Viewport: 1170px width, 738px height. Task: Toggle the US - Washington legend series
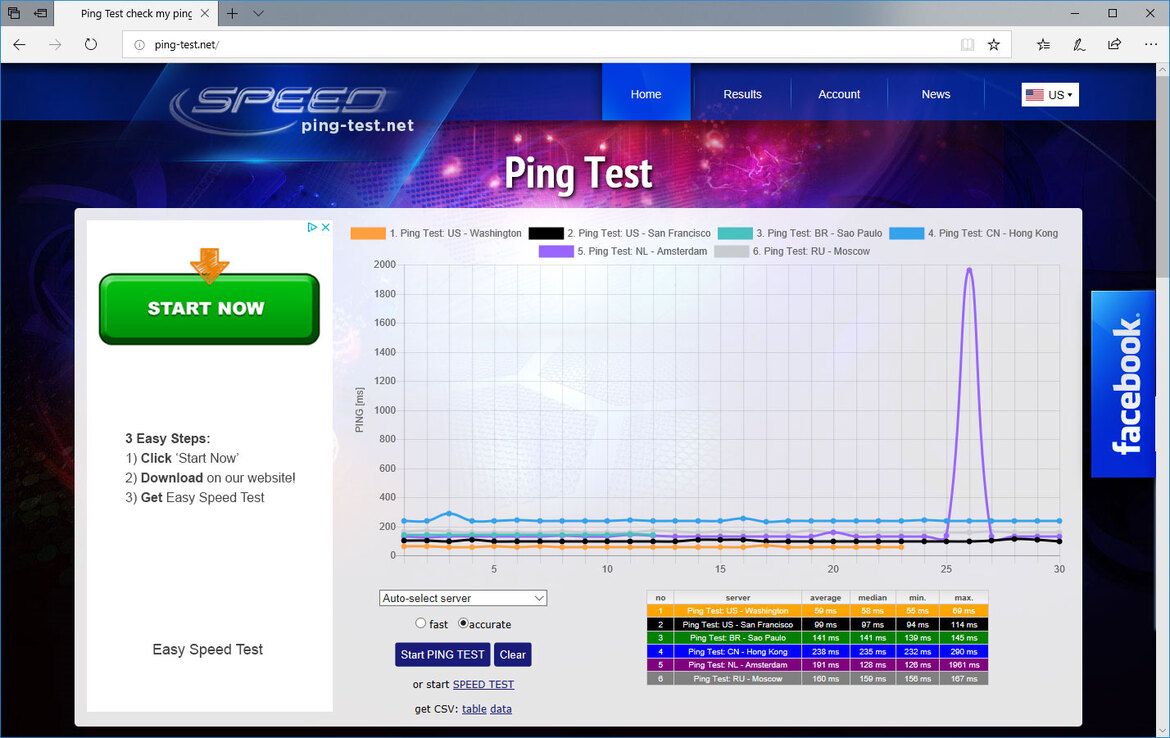tap(436, 234)
